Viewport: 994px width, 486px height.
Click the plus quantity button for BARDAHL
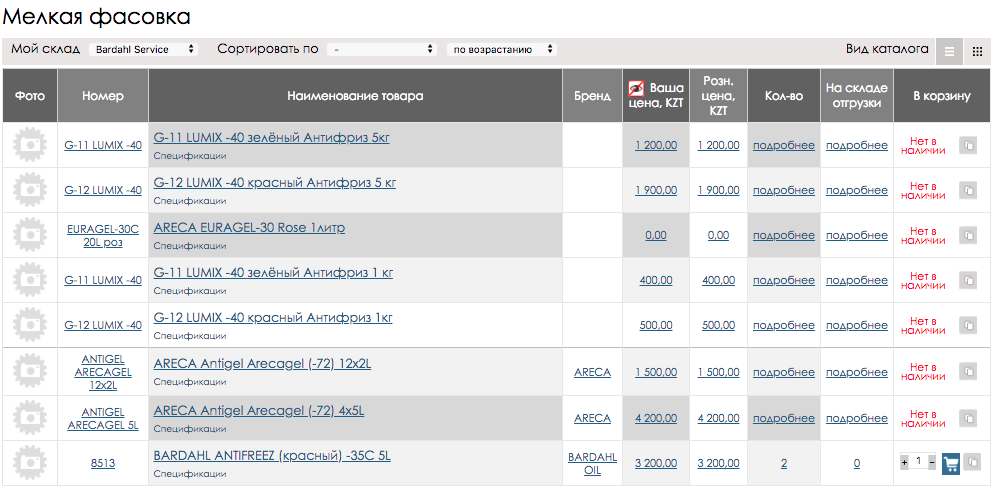click(x=905, y=463)
